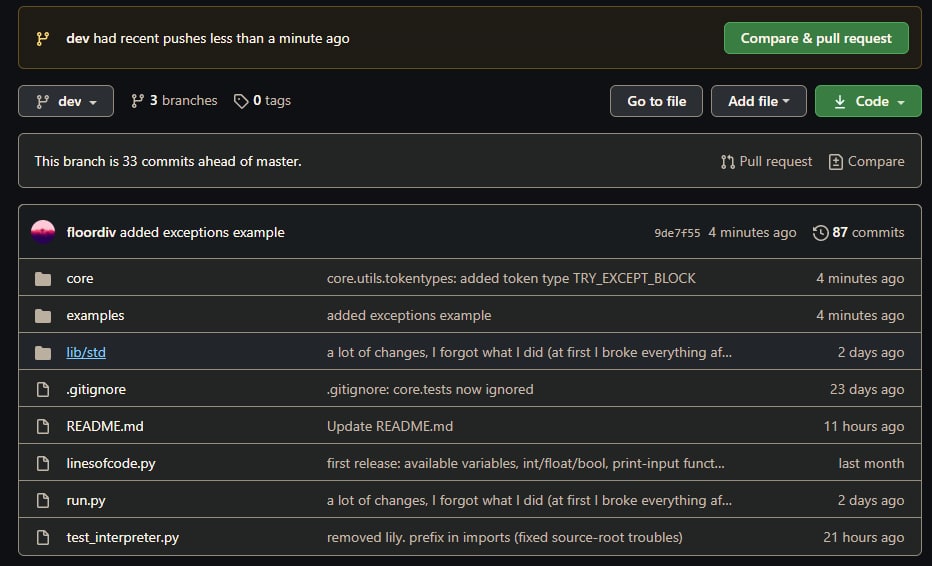Image resolution: width=932 pixels, height=566 pixels.
Task: Open the dev branch selector dropdown
Action: [x=66, y=101]
